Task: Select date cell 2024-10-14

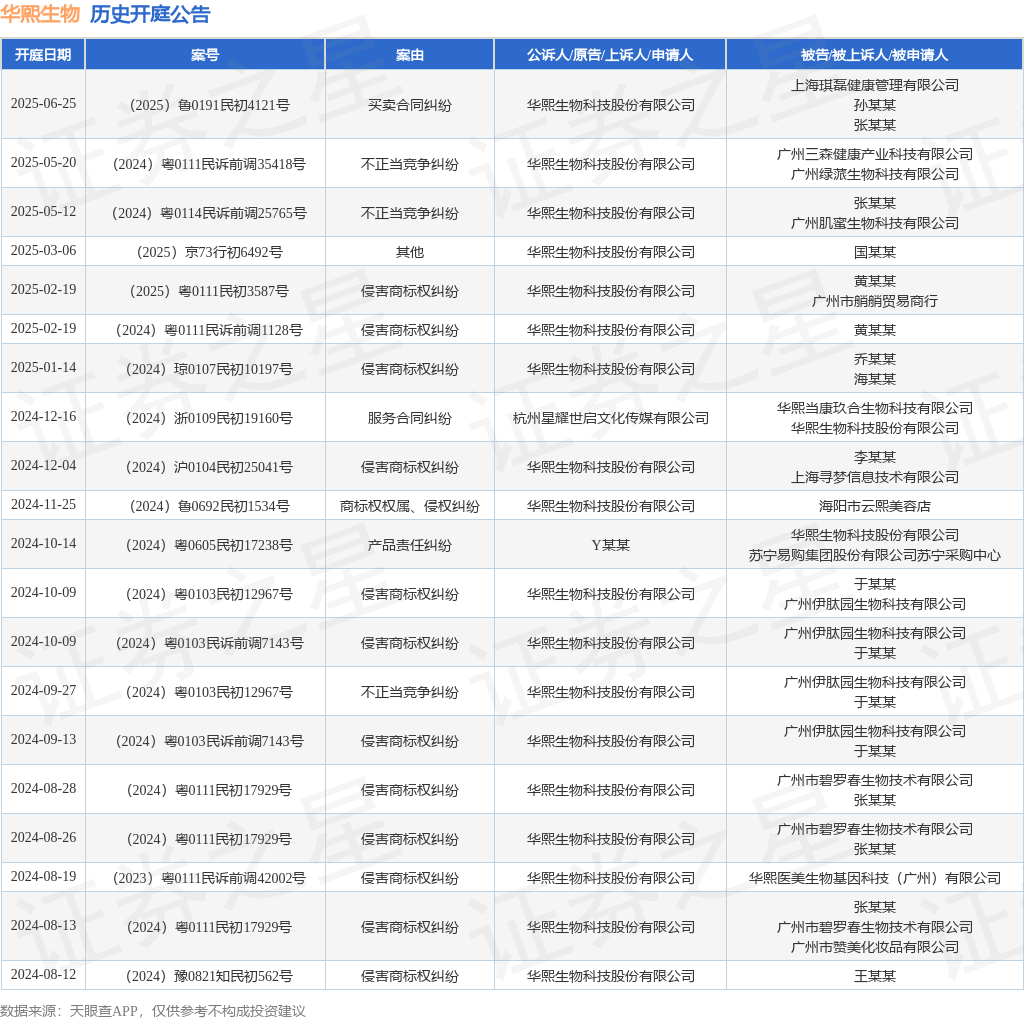Action: (x=43, y=544)
